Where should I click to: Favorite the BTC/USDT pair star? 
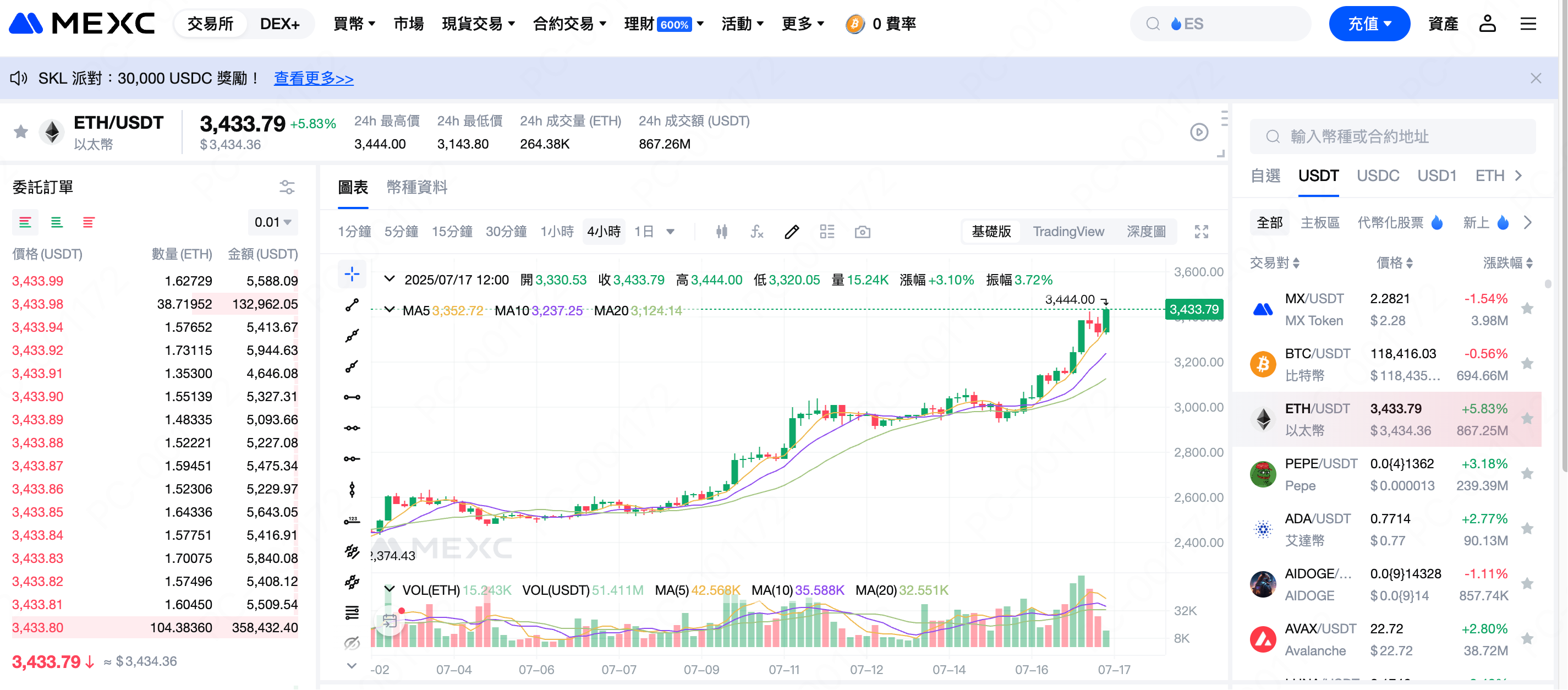point(1527,364)
